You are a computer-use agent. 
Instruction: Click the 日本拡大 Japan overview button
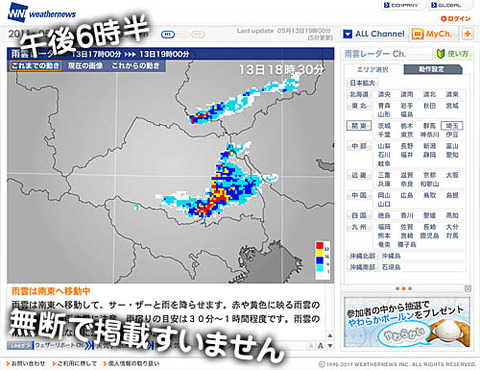pyautogui.click(x=362, y=83)
